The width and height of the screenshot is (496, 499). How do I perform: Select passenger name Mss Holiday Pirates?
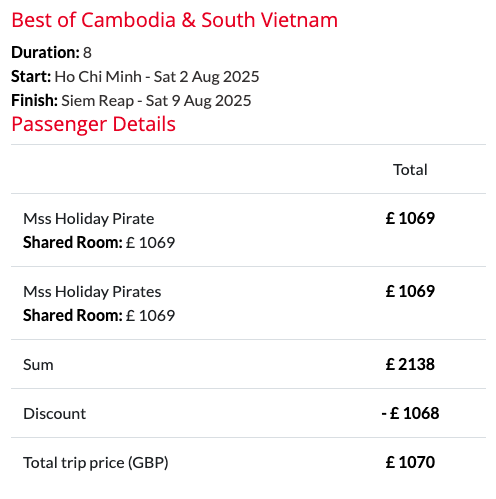point(92,292)
